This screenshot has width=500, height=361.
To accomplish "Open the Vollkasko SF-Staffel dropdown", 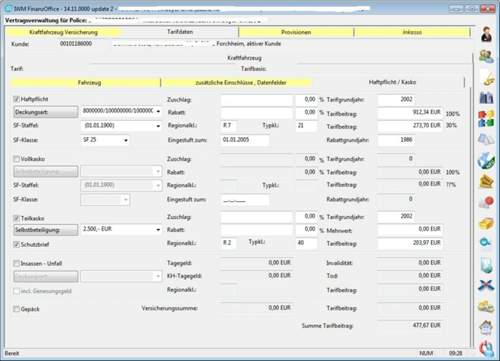I will coord(158,185).
